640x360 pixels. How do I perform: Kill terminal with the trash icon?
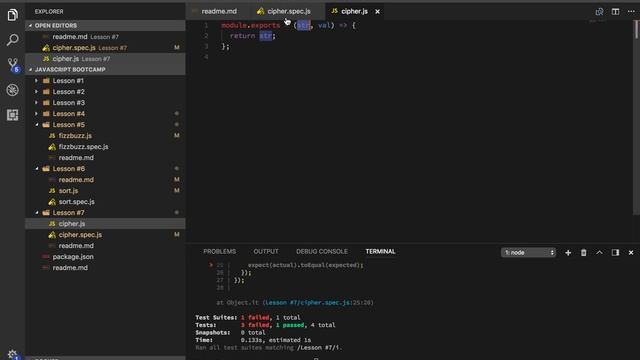coord(583,253)
